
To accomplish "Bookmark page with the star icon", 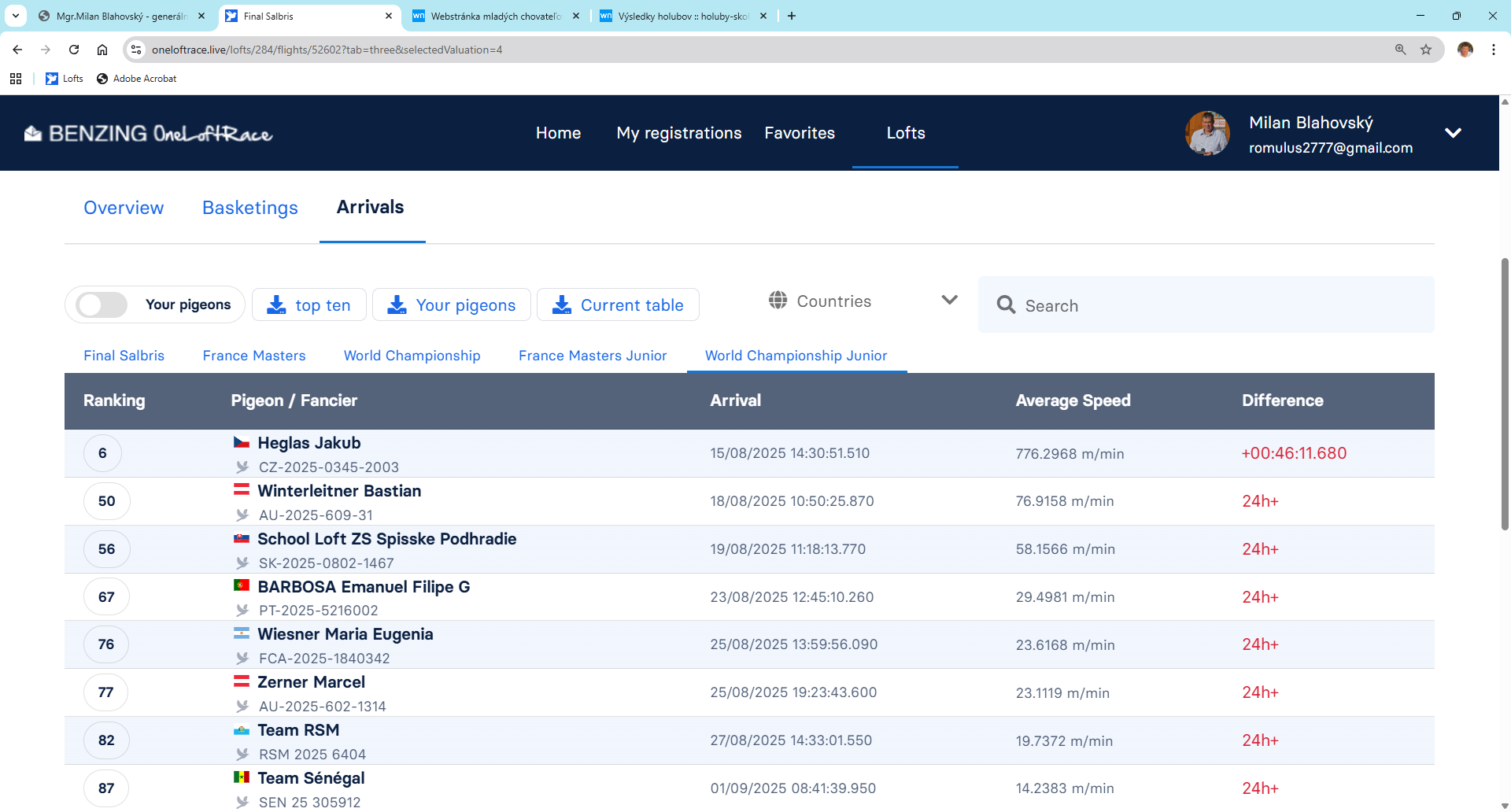I will coord(1426,50).
